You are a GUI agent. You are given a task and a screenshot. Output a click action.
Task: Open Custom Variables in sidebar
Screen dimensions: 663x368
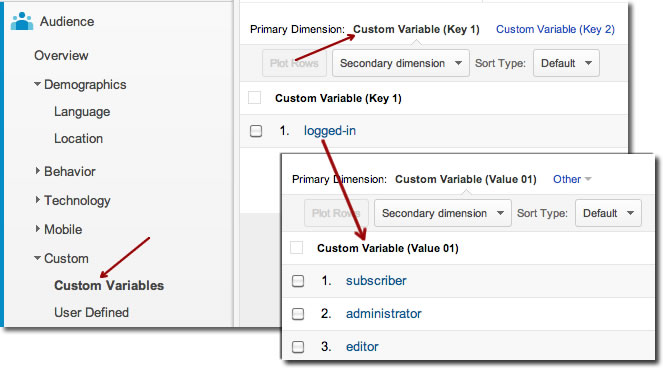click(109, 286)
